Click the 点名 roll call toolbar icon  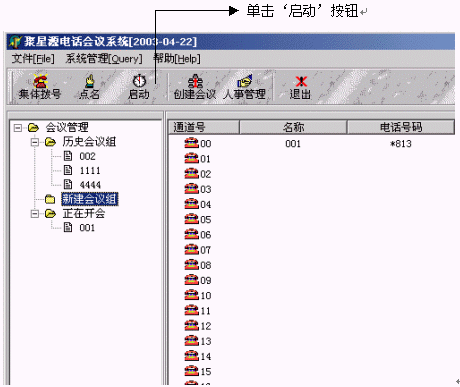(89, 81)
